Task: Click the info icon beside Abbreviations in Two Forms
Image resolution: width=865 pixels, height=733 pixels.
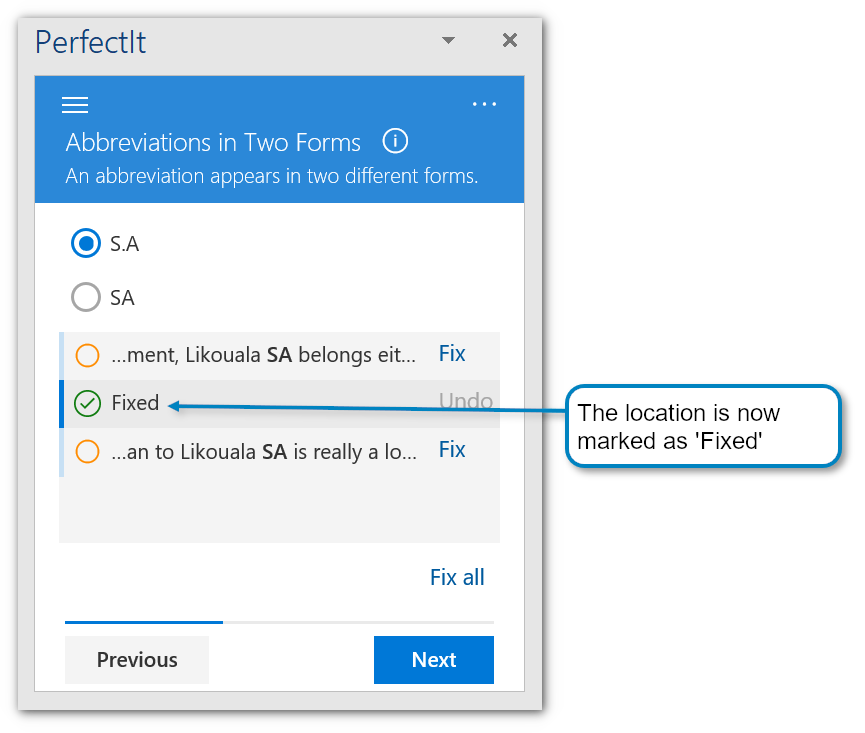Action: click(x=395, y=141)
